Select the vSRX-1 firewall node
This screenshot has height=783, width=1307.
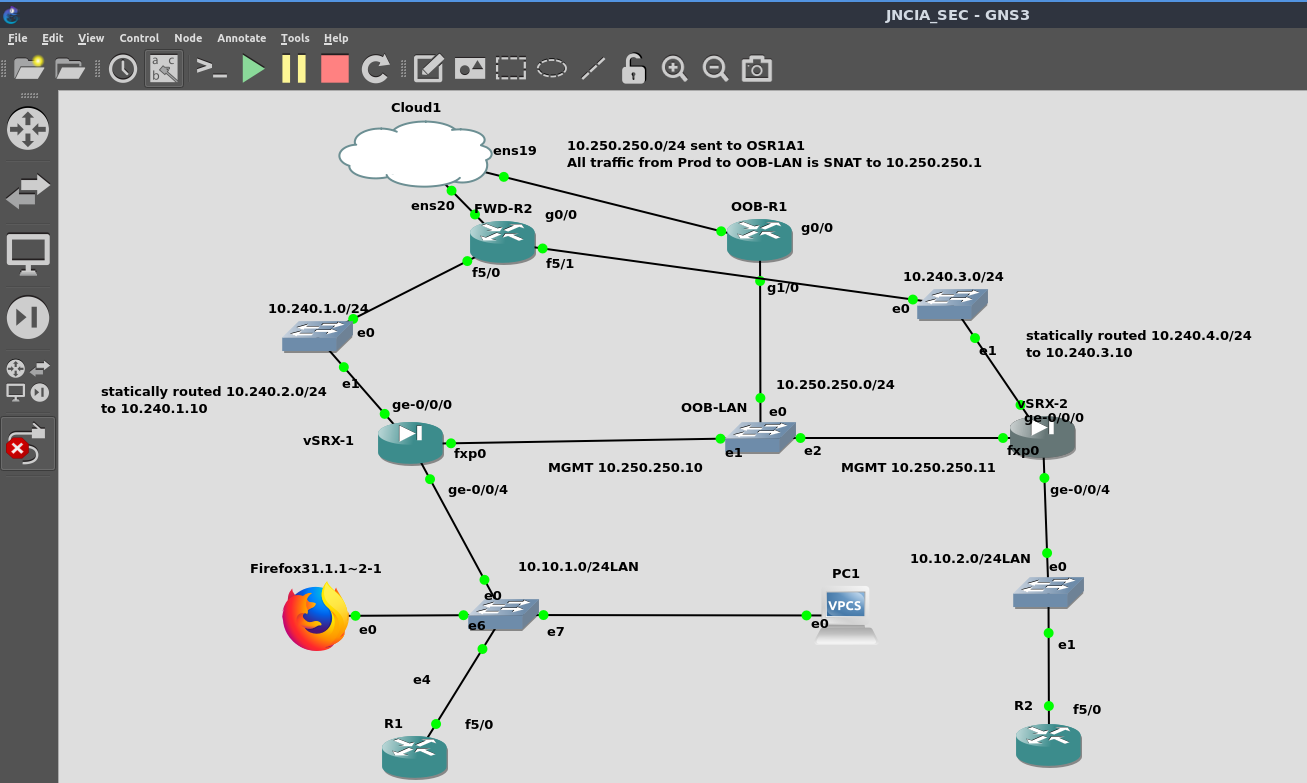tap(410, 442)
